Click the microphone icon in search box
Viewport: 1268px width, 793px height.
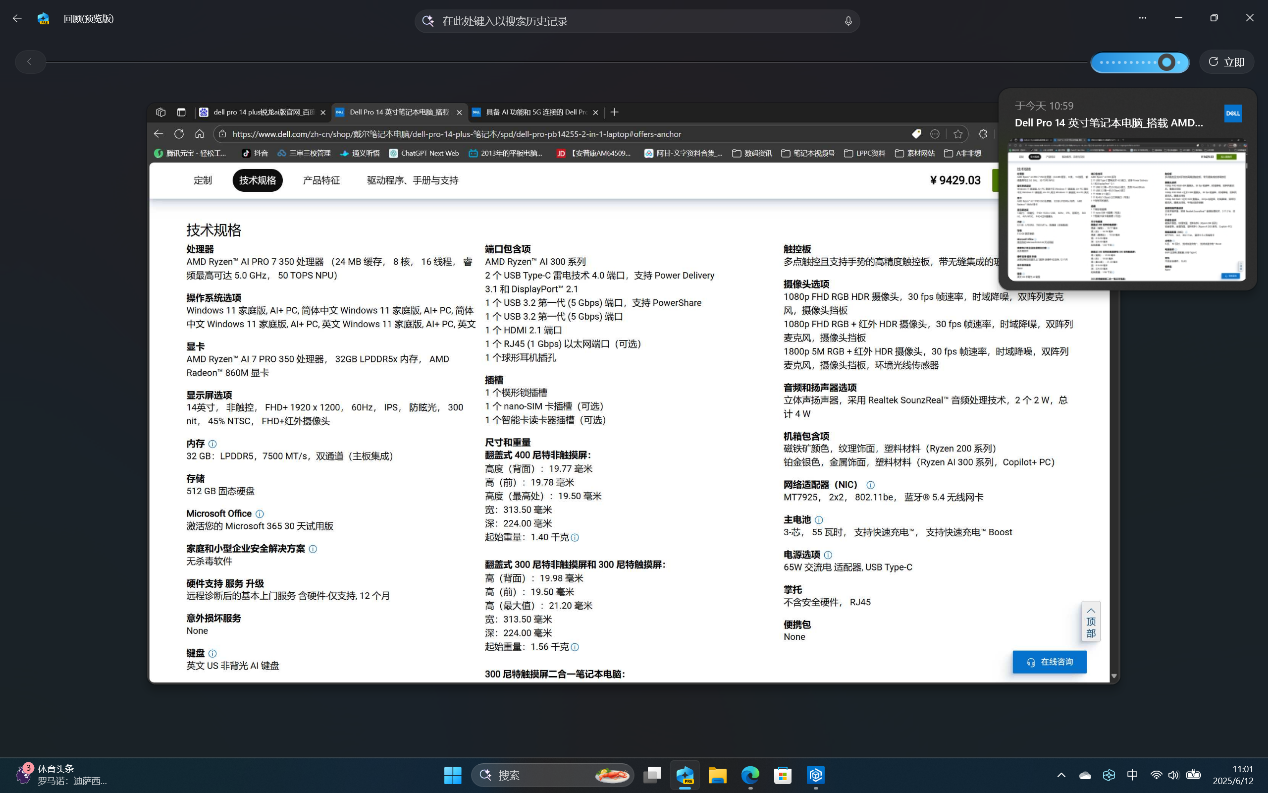(x=848, y=21)
